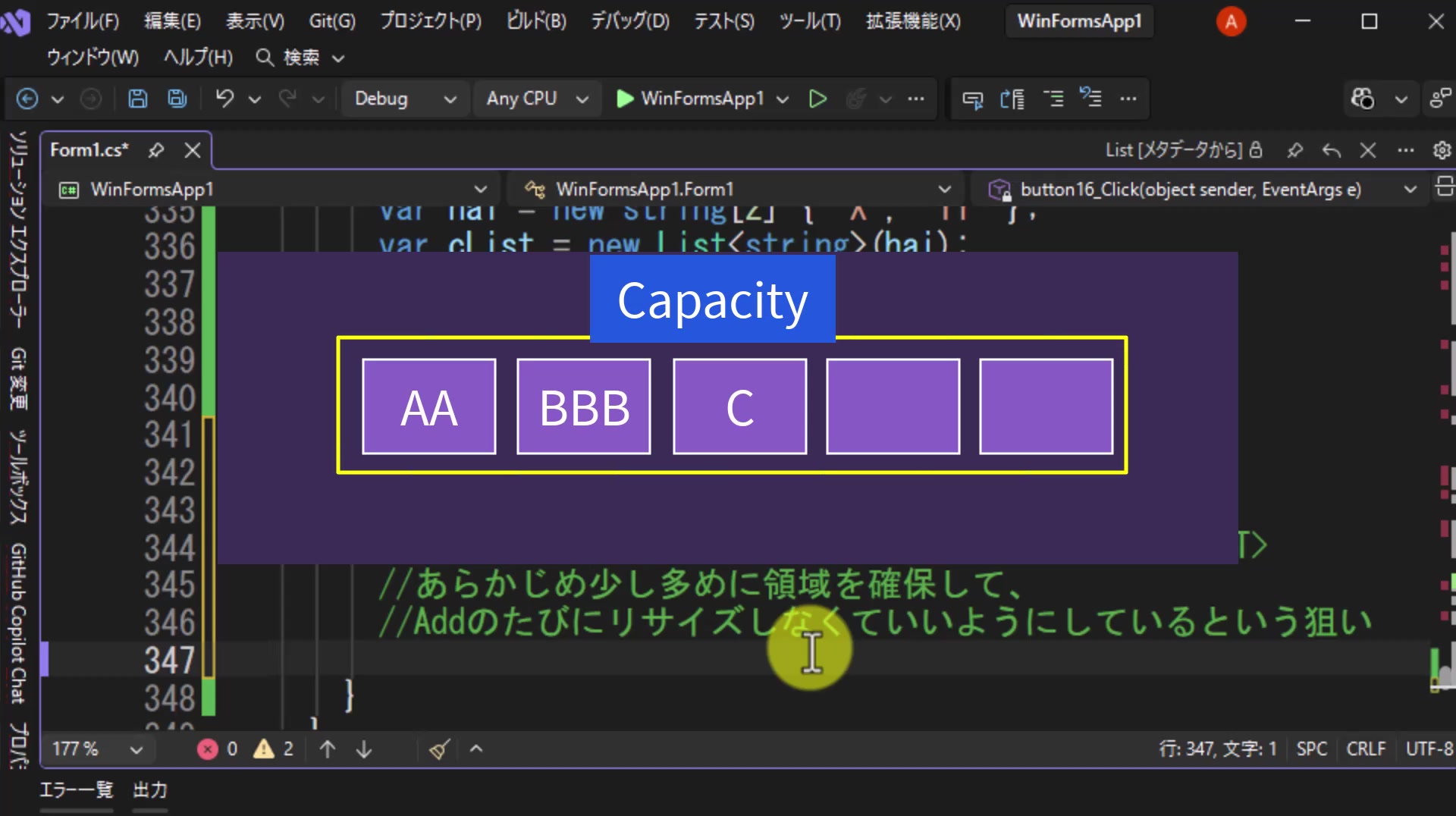Click the account avatar icon labeled A
1456x816 pixels.
(x=1231, y=21)
